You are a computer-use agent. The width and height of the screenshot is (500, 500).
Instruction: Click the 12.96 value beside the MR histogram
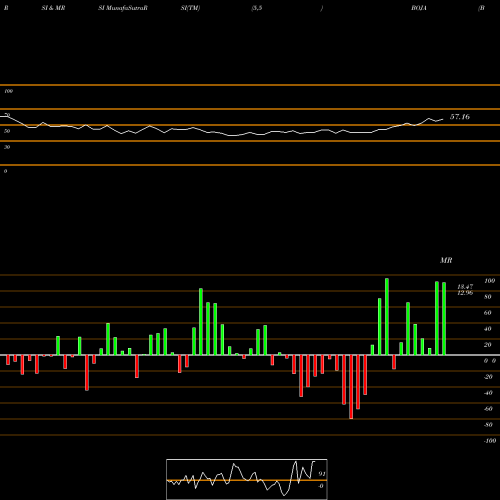pyautogui.click(x=465, y=293)
